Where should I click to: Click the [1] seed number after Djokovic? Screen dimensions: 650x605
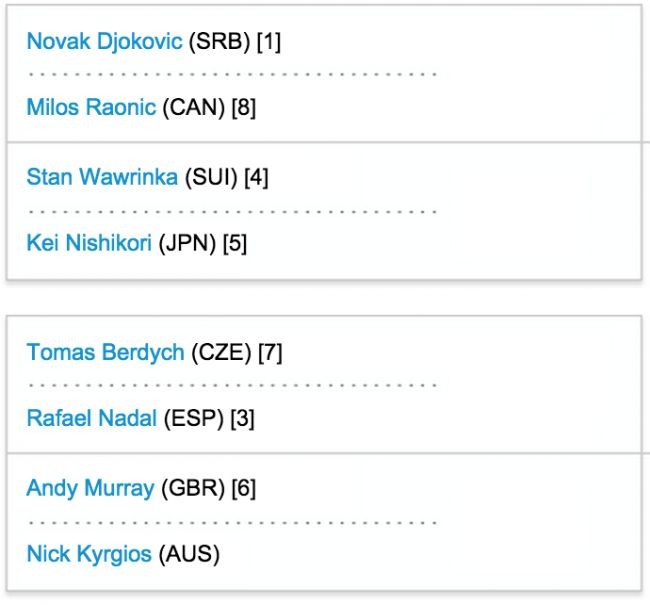(270, 41)
